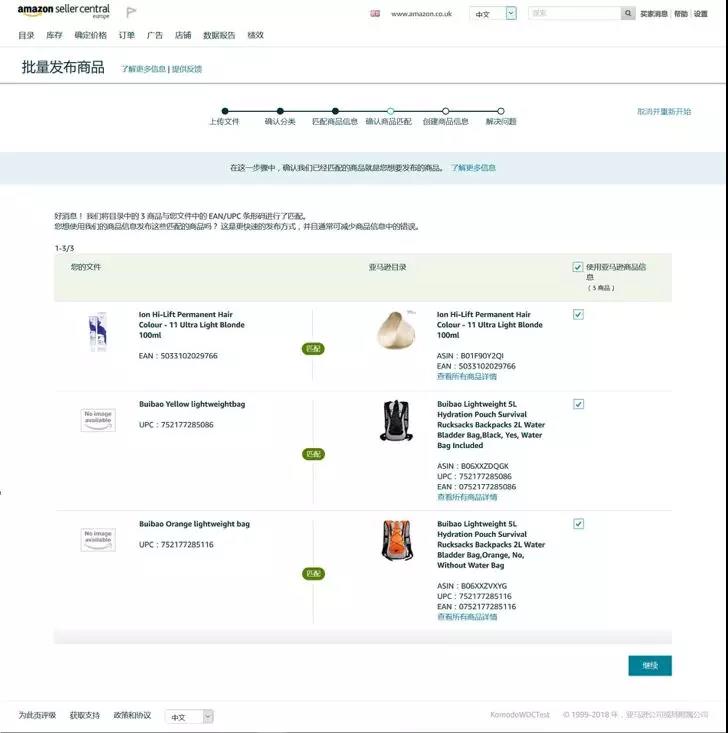This screenshot has height=733, width=728.
Task: Click the hair colour tube thumbnail
Action: coord(98,332)
